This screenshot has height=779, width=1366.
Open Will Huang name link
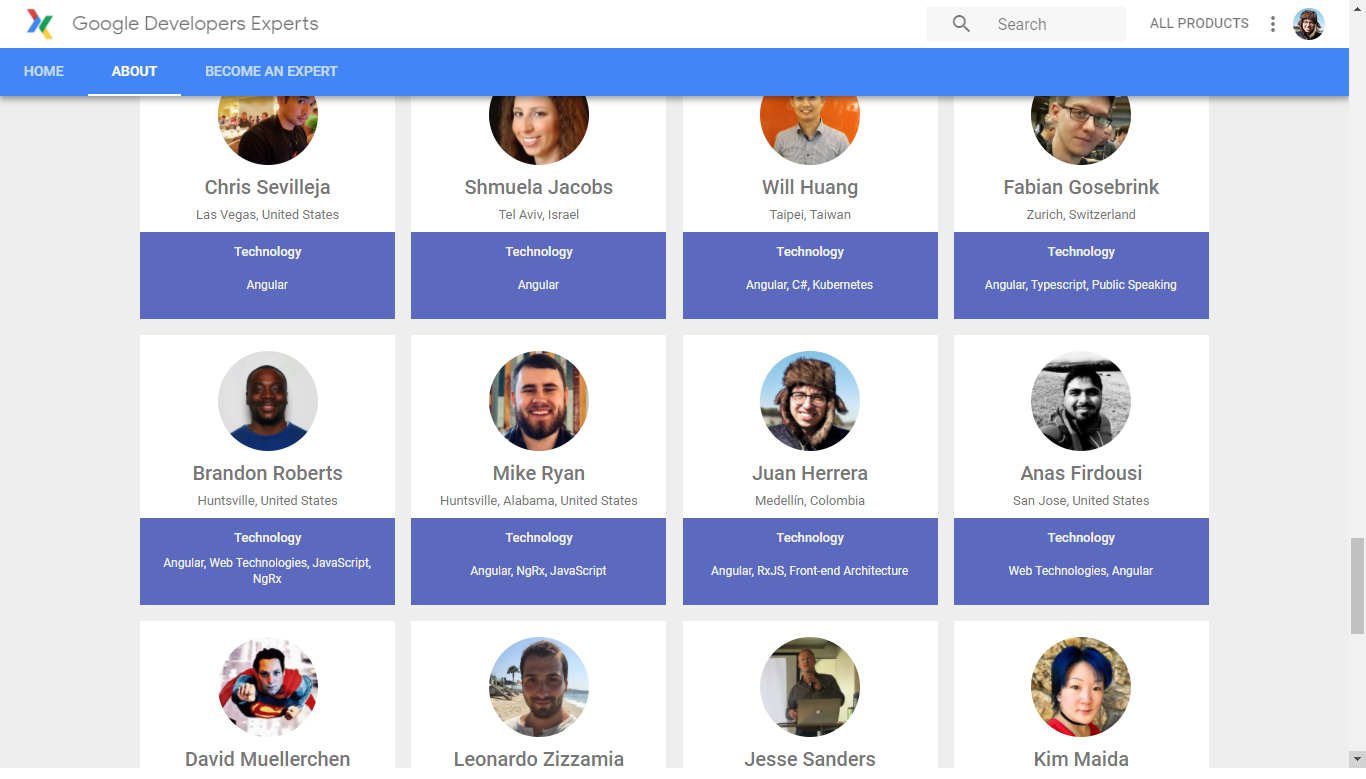pos(810,187)
